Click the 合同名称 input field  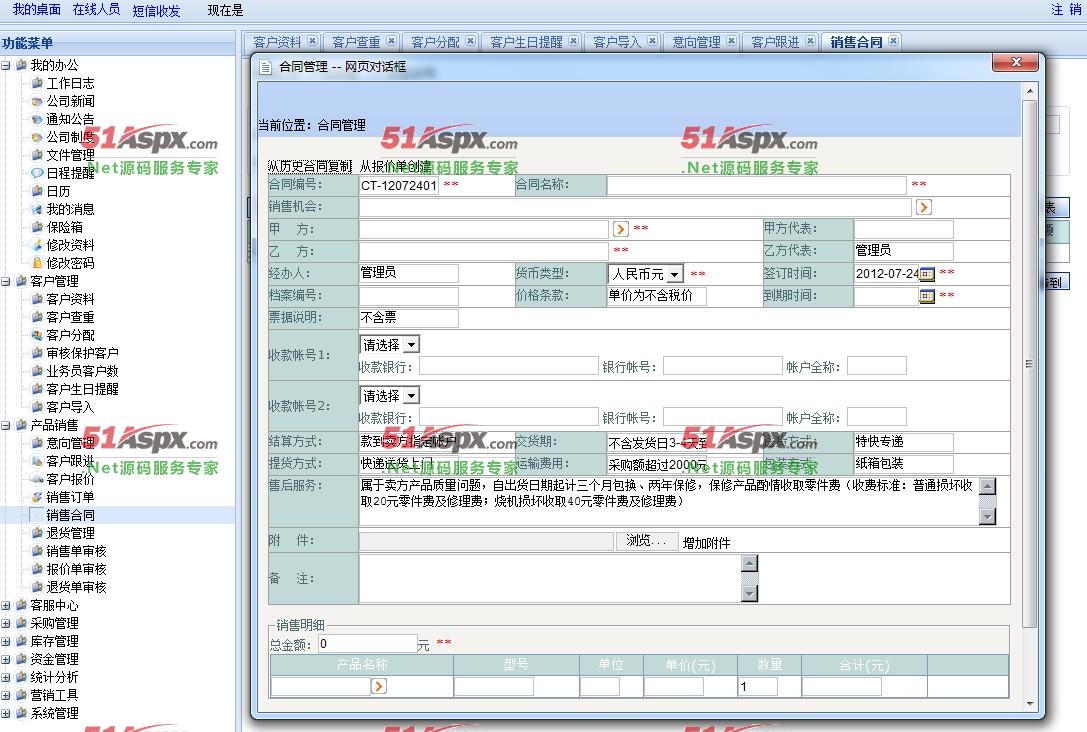(756, 185)
